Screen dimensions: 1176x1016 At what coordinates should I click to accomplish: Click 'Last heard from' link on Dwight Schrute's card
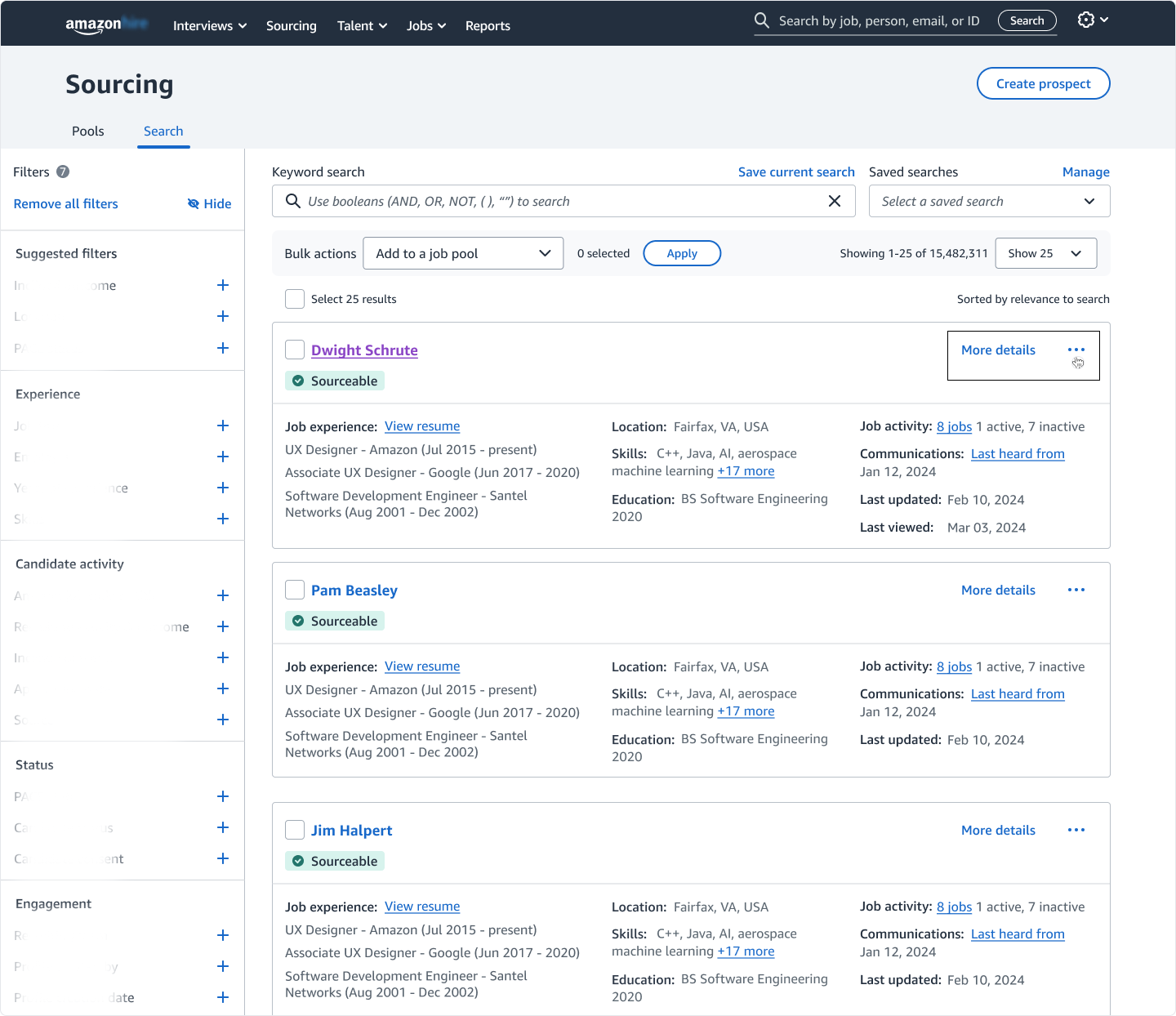pos(1018,454)
